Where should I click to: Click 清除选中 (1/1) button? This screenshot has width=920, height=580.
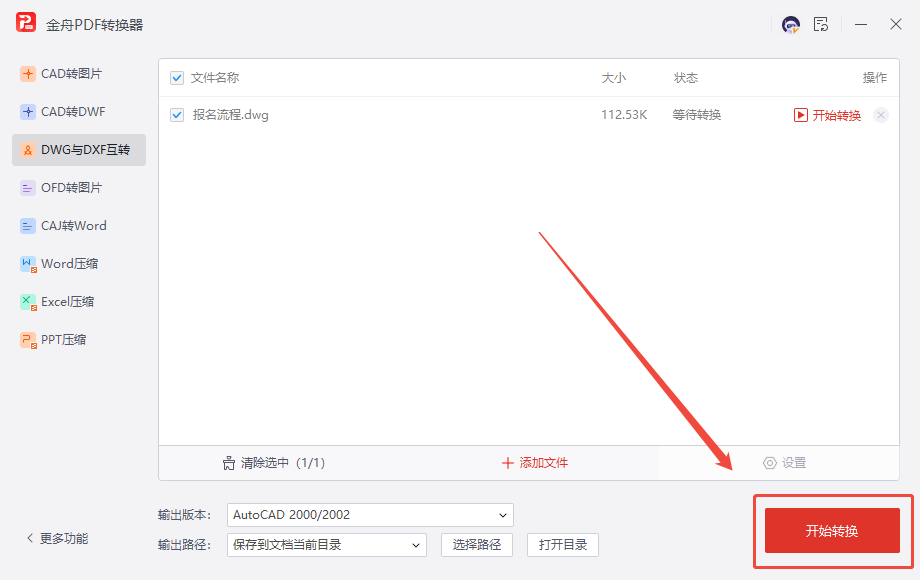[x=274, y=463]
